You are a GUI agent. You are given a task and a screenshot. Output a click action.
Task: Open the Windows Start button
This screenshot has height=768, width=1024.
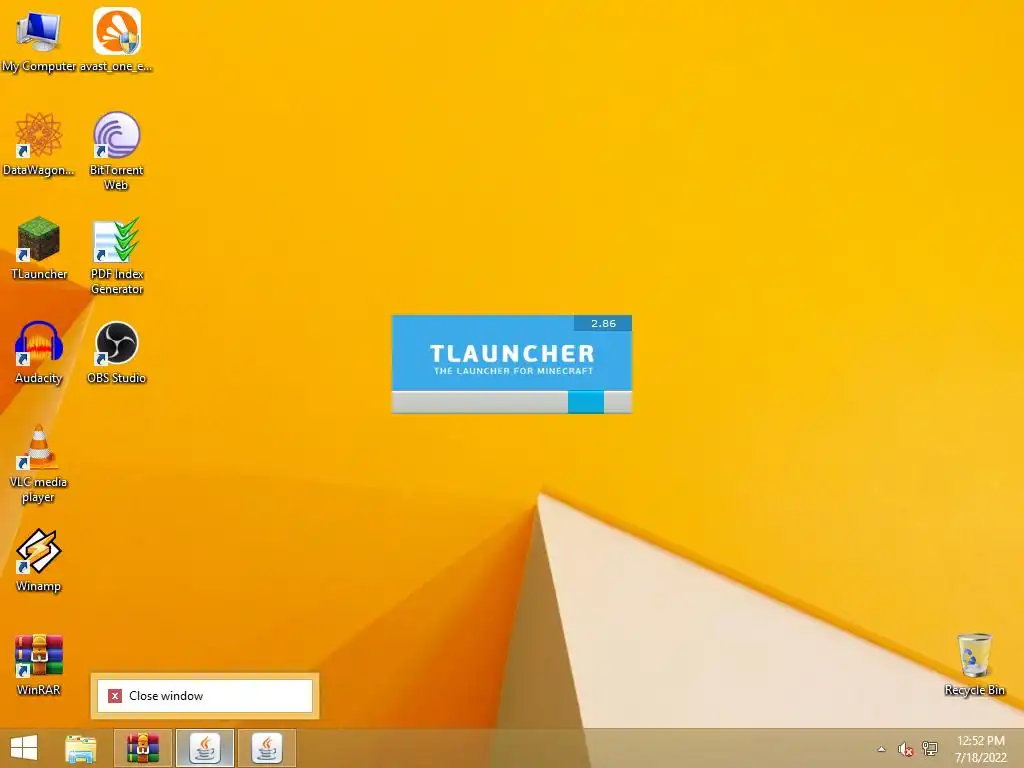[x=24, y=748]
